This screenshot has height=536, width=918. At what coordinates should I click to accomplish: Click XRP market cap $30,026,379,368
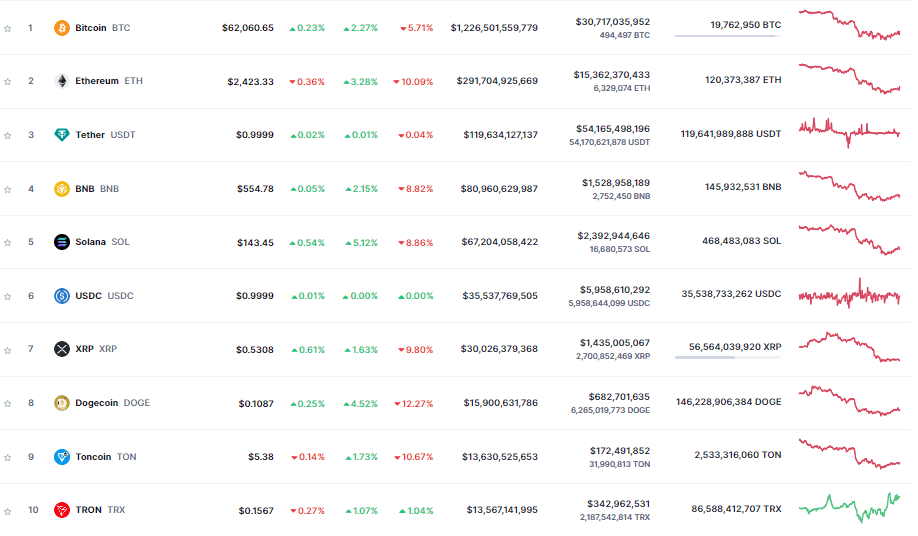(499, 349)
